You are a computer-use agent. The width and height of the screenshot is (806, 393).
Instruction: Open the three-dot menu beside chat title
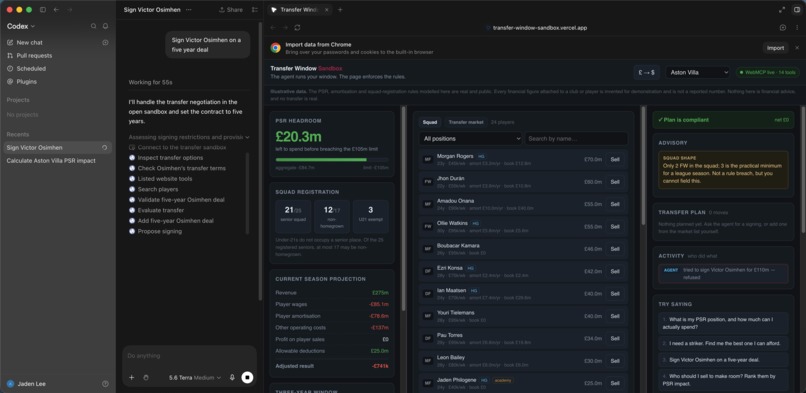(189, 10)
